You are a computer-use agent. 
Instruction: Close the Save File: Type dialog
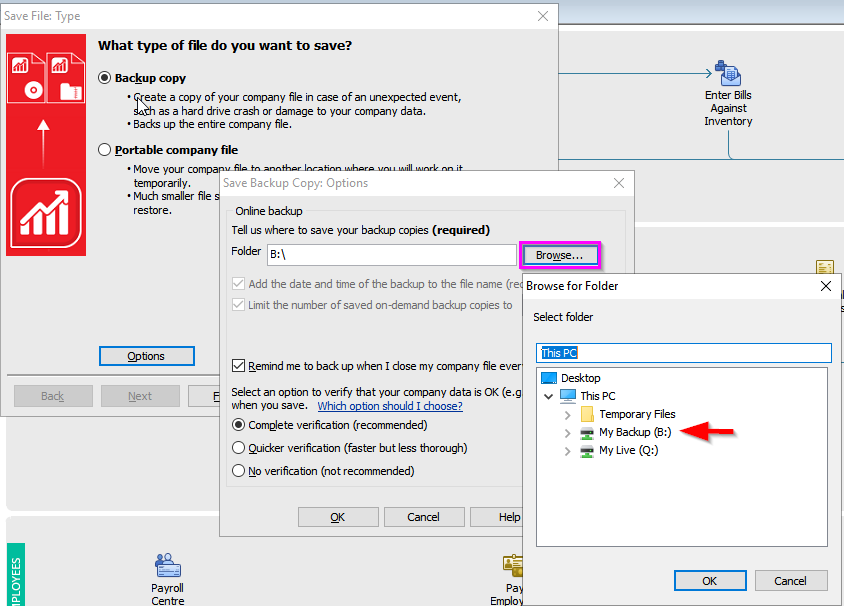click(x=543, y=16)
